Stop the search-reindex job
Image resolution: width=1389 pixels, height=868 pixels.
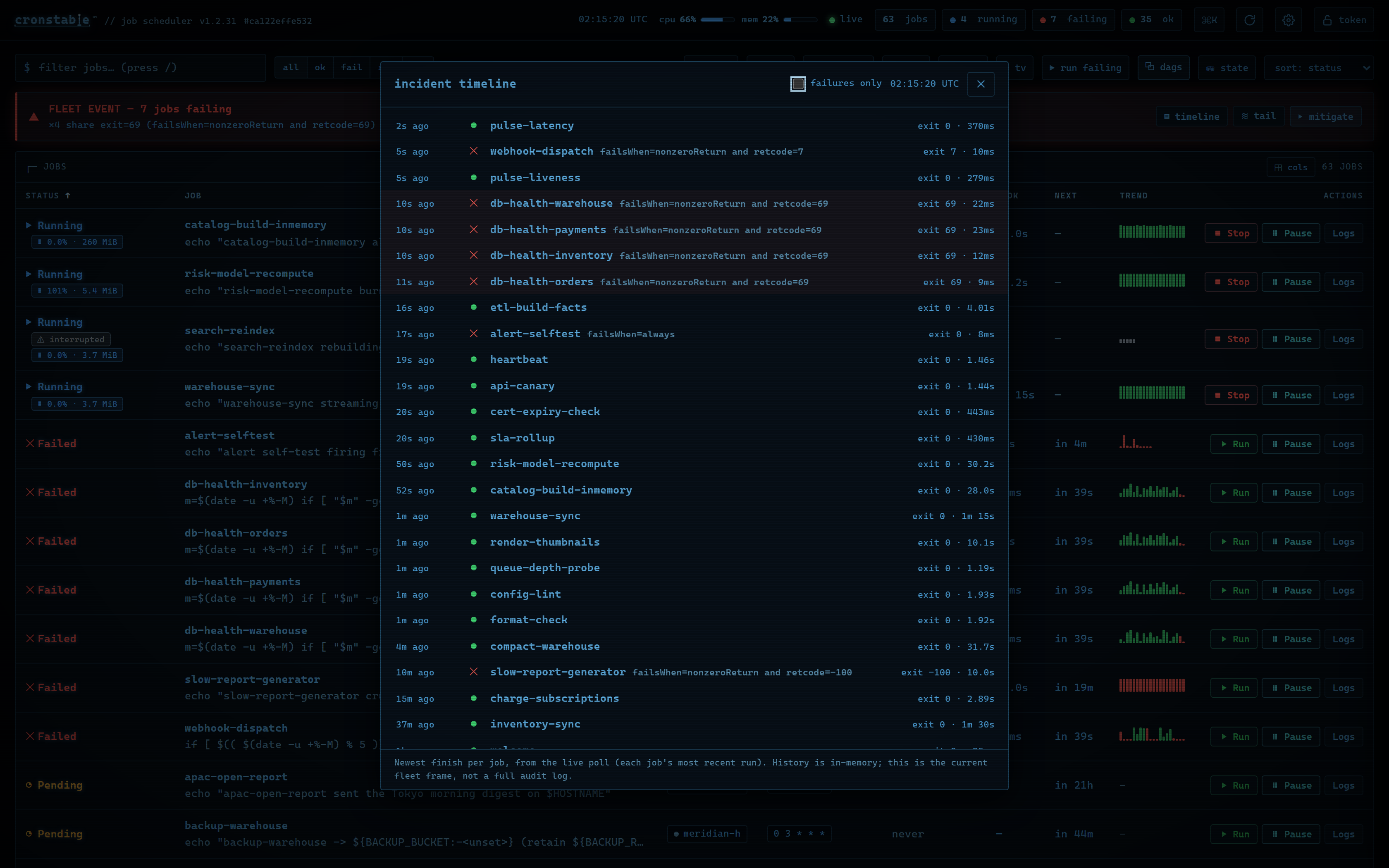coord(1231,339)
